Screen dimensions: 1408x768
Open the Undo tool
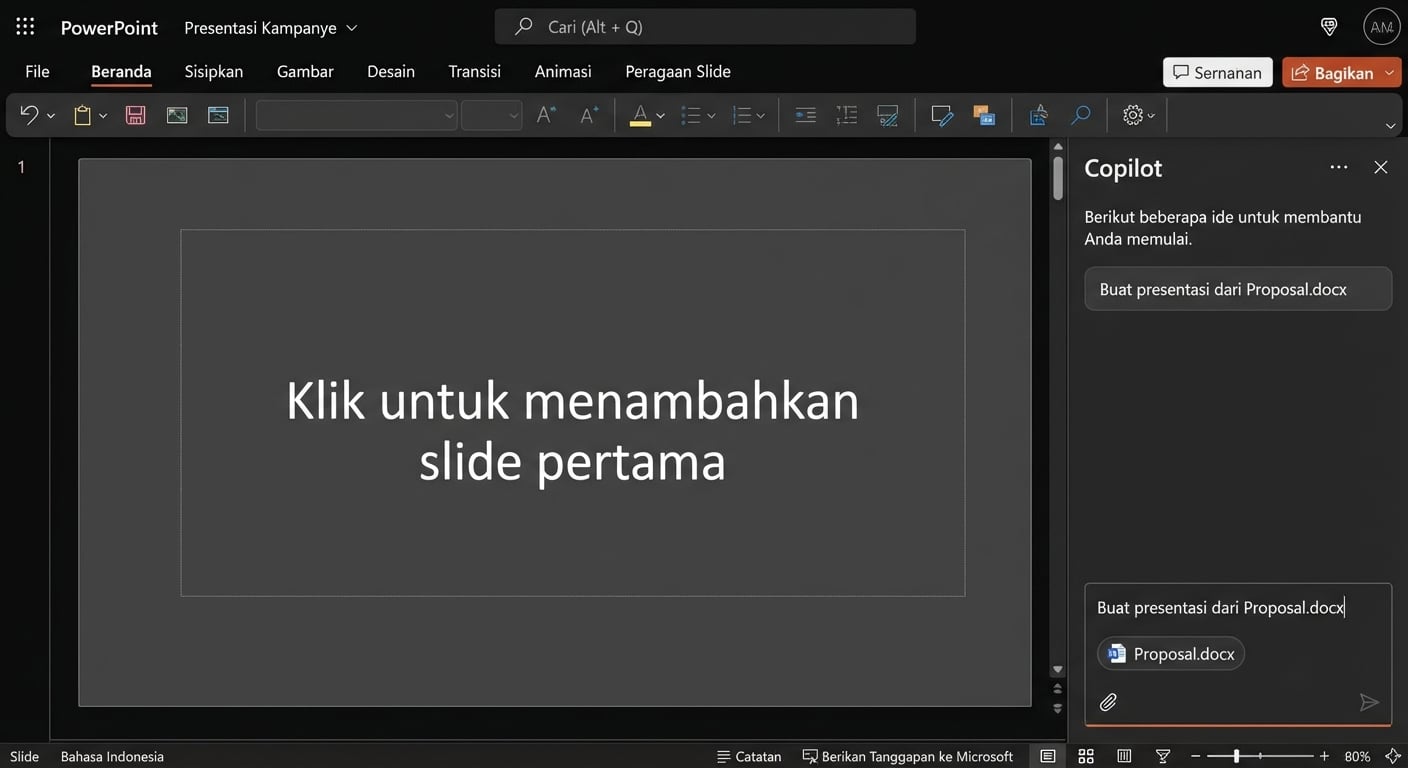tap(27, 113)
